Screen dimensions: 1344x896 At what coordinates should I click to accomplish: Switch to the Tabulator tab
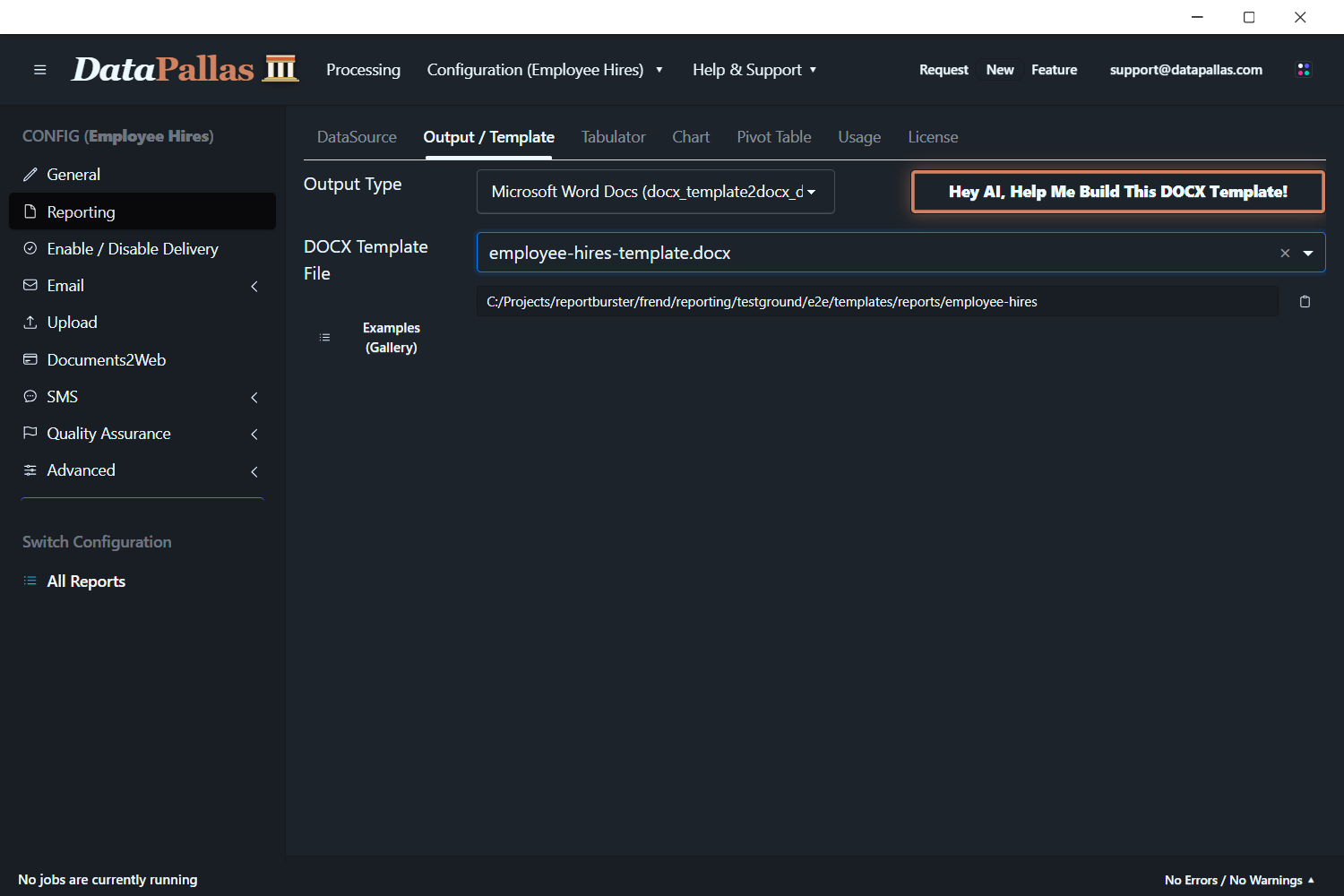(614, 137)
